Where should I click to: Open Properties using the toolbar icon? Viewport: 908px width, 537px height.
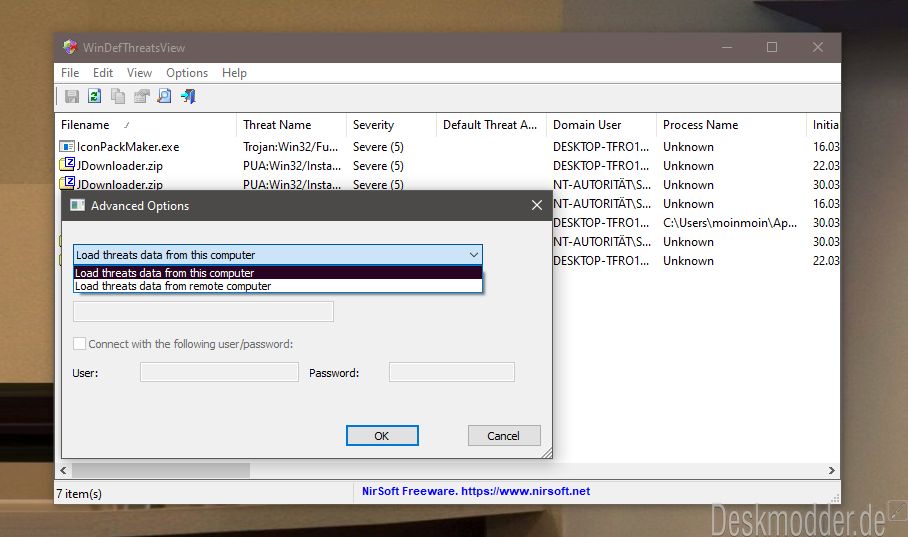tap(141, 96)
